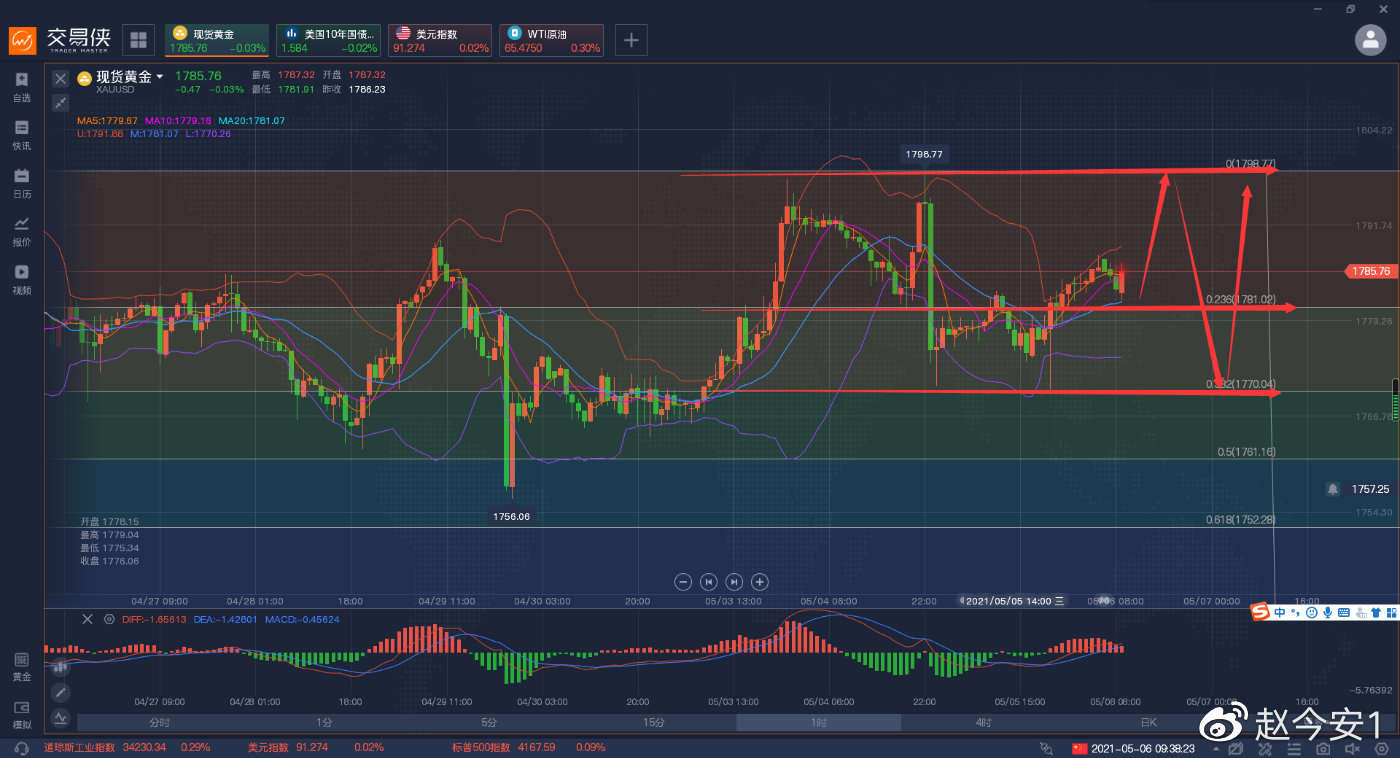
Task: Click the DIFF value label in MACD panel
Action: (153, 619)
